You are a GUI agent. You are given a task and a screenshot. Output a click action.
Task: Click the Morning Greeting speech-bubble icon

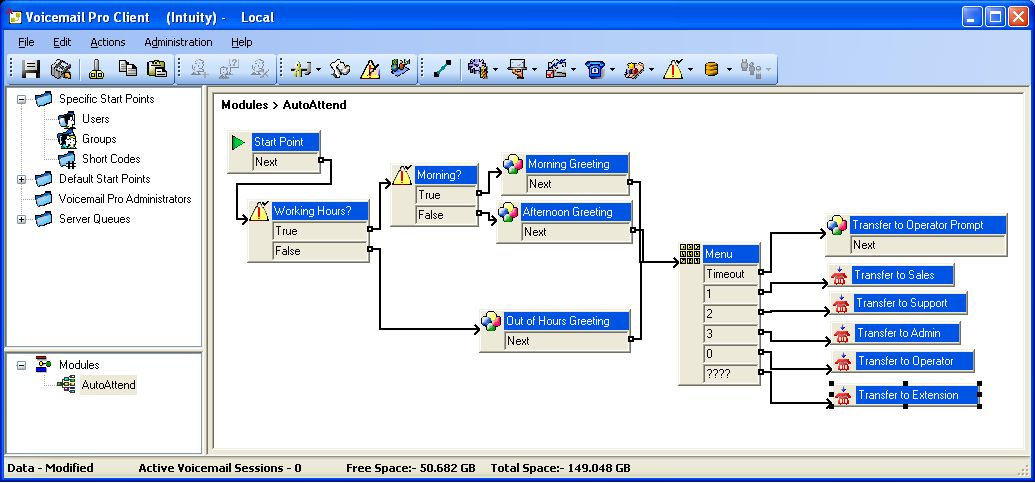coord(513,164)
